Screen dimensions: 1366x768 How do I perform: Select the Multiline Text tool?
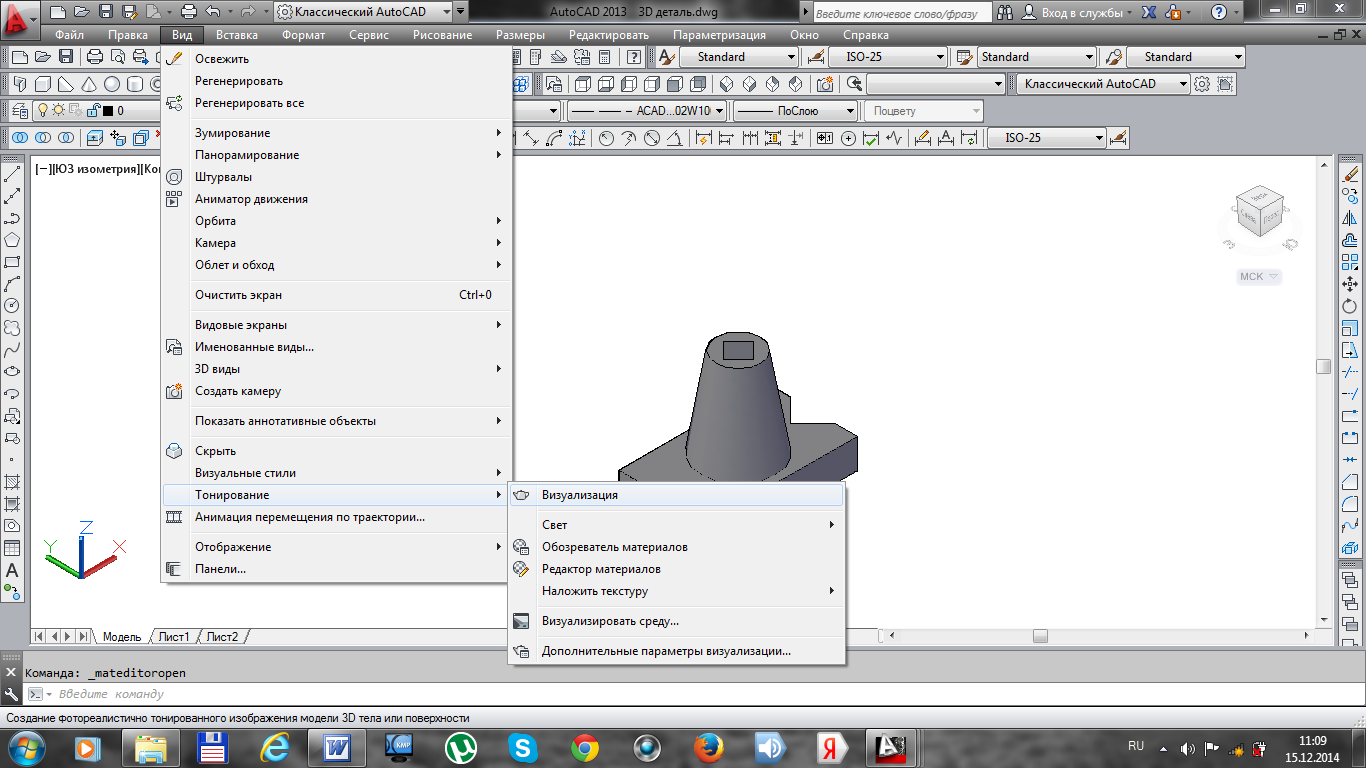pyautogui.click(x=12, y=570)
